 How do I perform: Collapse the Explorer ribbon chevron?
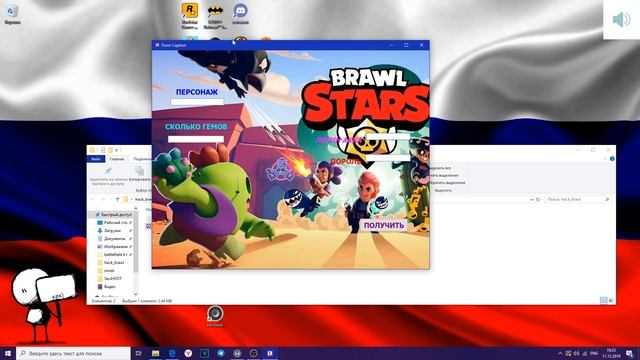coord(606,159)
